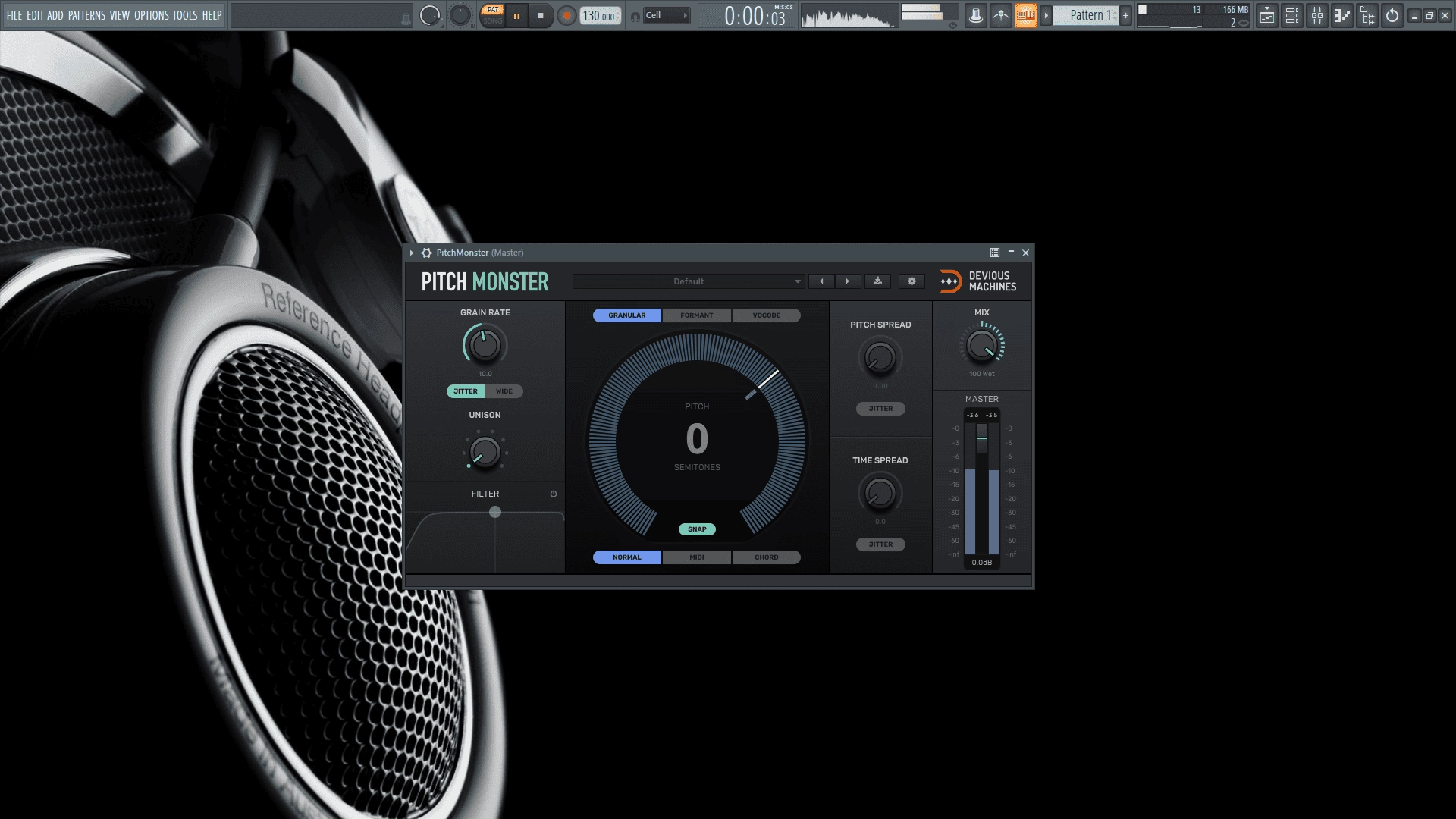This screenshot has width=1456, height=819.
Task: Save preset with download icon
Action: (877, 281)
